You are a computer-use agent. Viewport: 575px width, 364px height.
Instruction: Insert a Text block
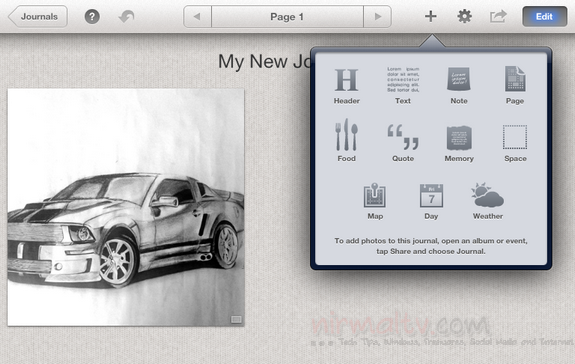pyautogui.click(x=403, y=86)
